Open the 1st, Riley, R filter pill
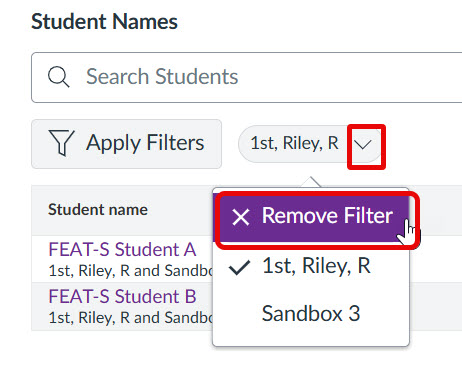The height and width of the screenshot is (379, 462). pos(310,144)
